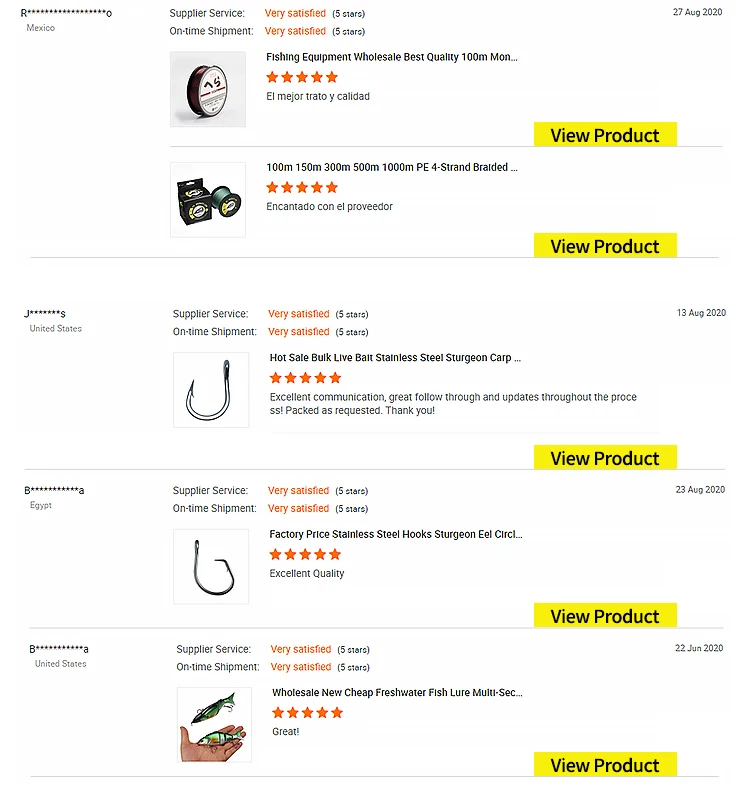The image size is (750, 795).
Task: Click the hand-held fish lure thumbnail
Action: (x=214, y=724)
